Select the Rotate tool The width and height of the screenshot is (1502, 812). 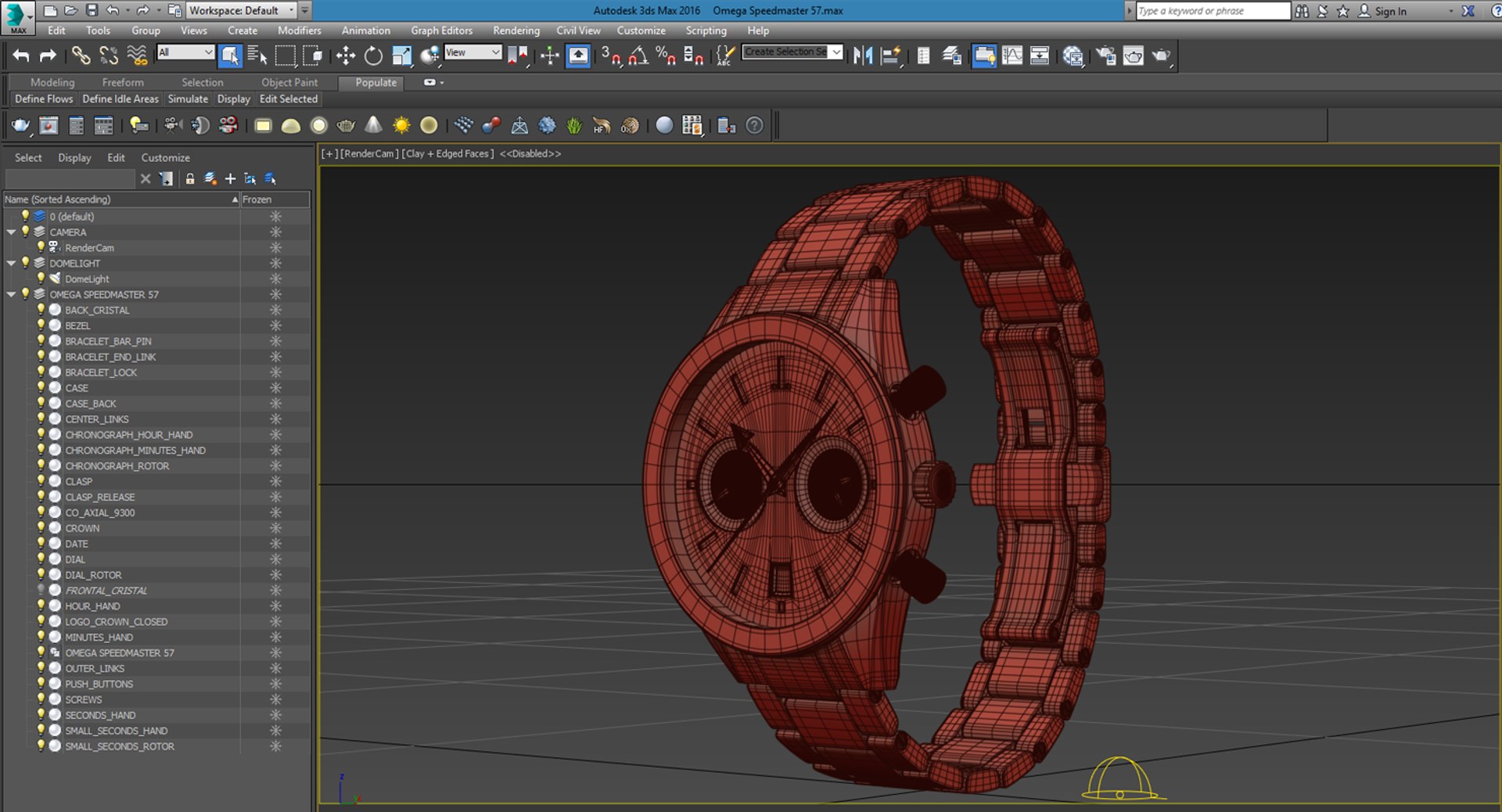click(x=373, y=56)
